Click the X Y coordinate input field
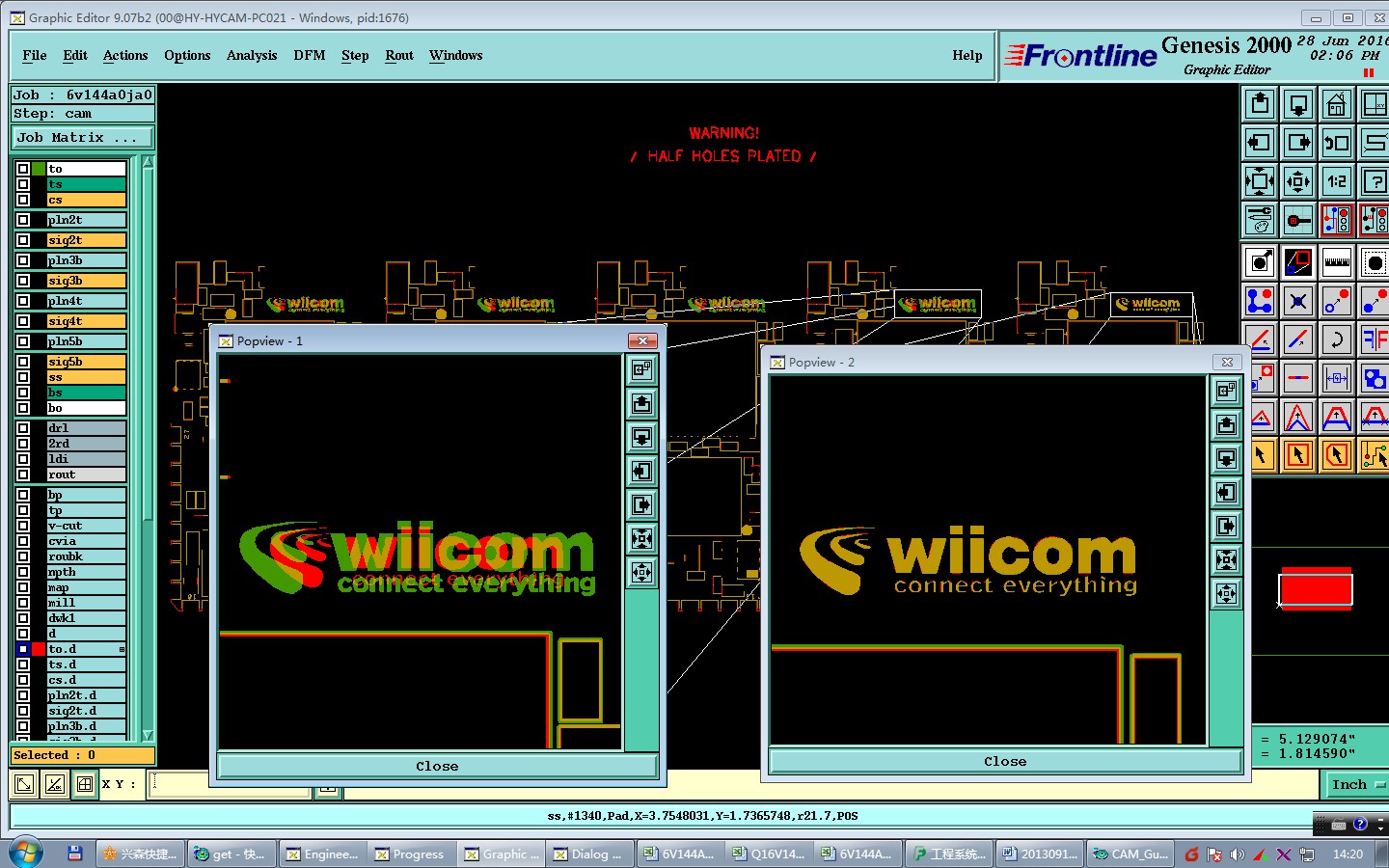 (x=231, y=784)
